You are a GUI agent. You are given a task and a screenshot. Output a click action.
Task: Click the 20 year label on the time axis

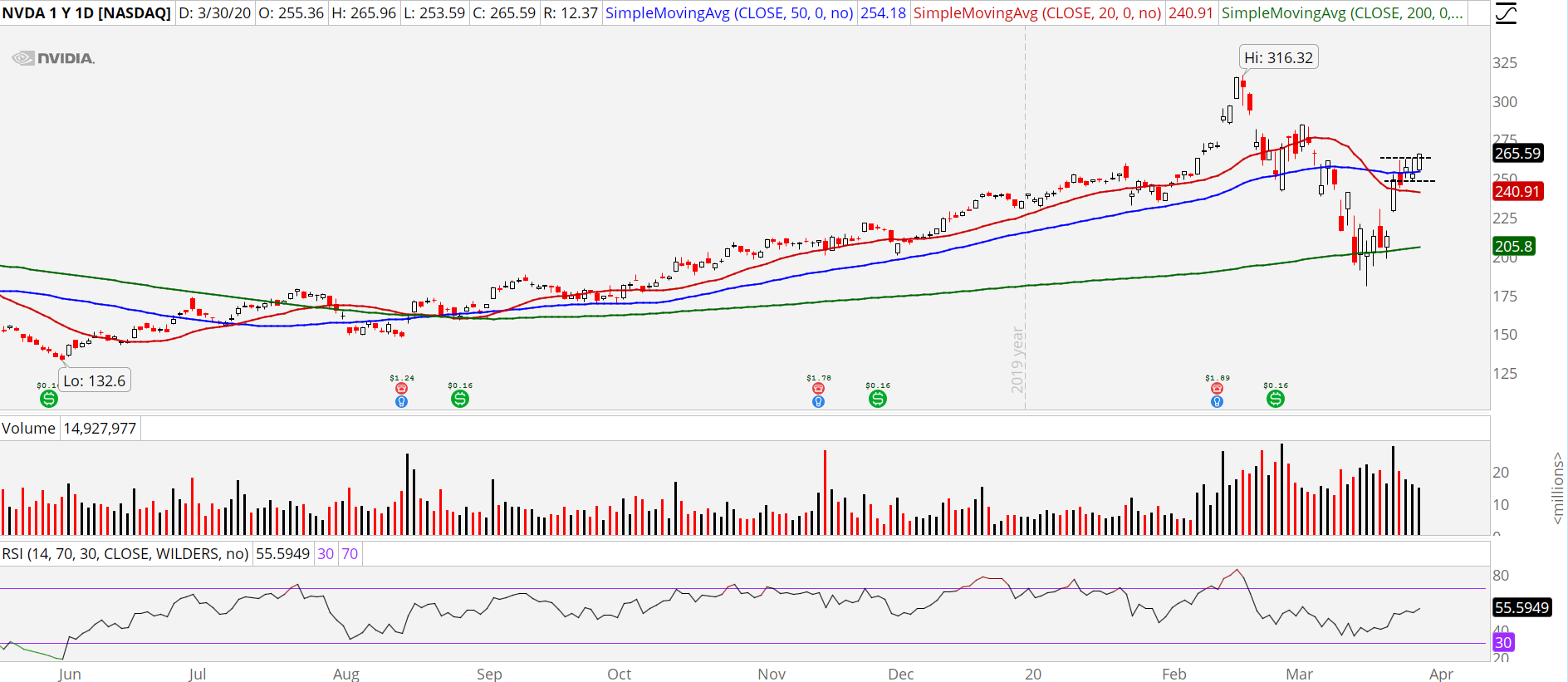(x=1033, y=674)
